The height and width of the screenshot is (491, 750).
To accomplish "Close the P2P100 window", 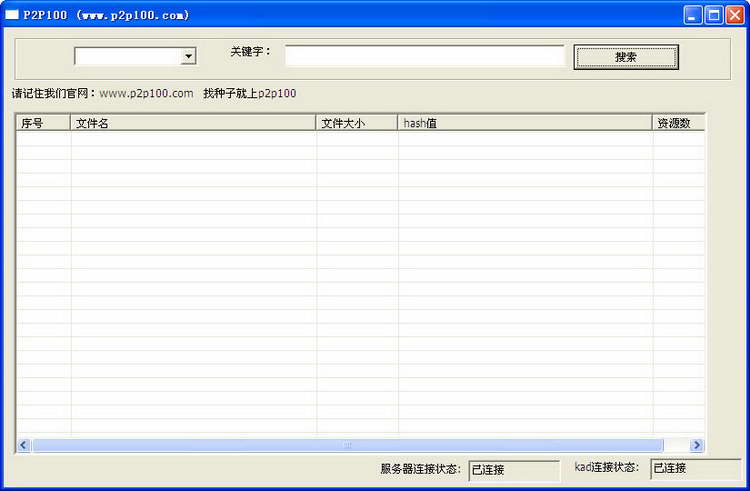I will (x=736, y=15).
